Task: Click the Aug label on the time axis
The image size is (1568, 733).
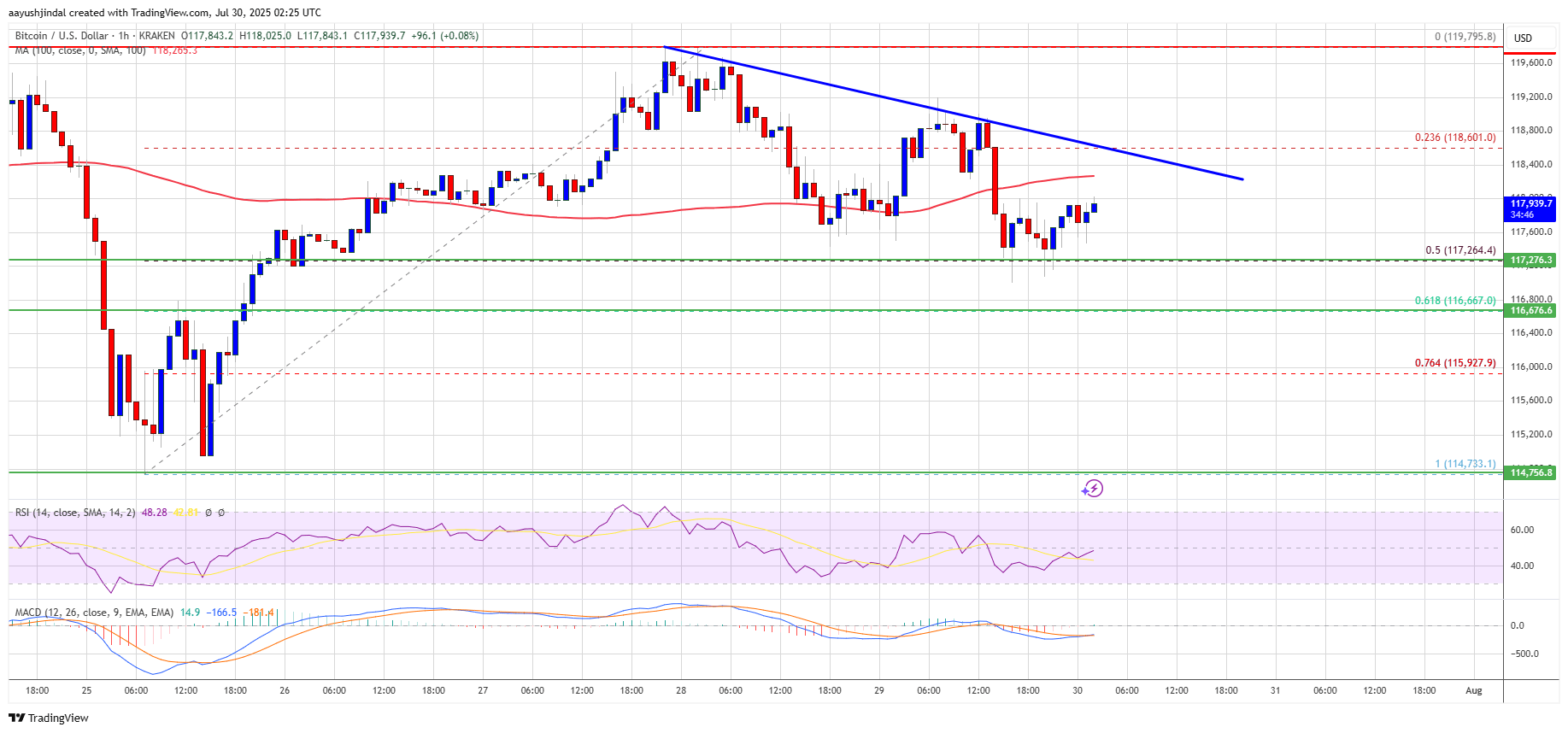Action: (1474, 690)
